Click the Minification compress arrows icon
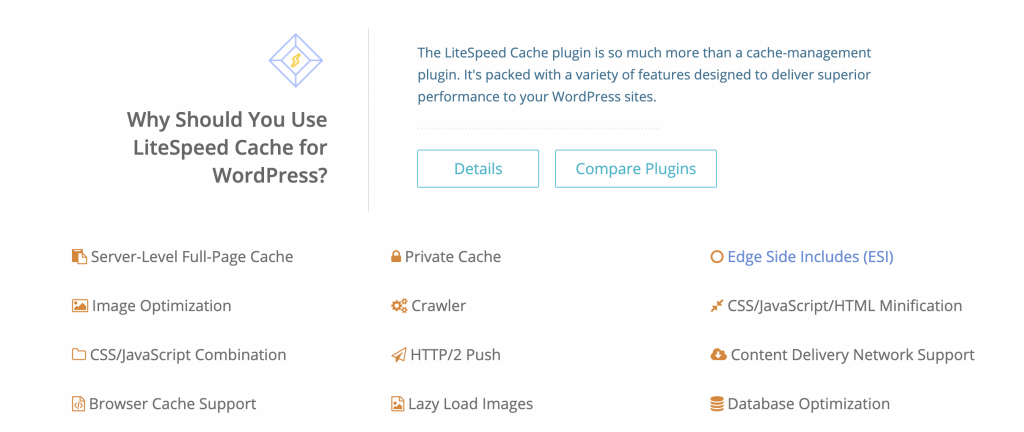The width and height of the screenshot is (1024, 432). 716,306
